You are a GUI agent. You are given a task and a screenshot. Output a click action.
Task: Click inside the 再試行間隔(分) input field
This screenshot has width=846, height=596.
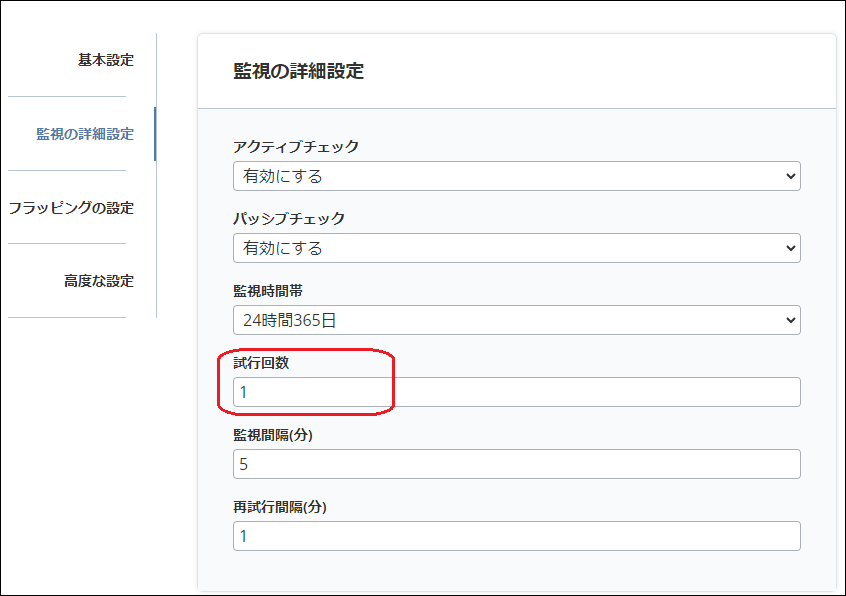tap(517, 536)
